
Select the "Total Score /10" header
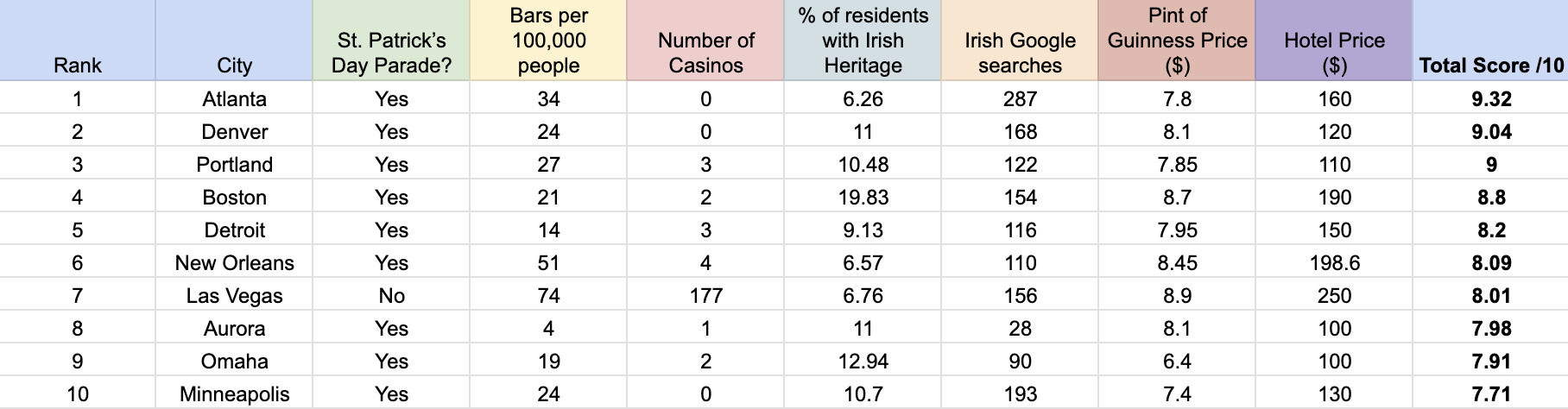tap(1491, 66)
